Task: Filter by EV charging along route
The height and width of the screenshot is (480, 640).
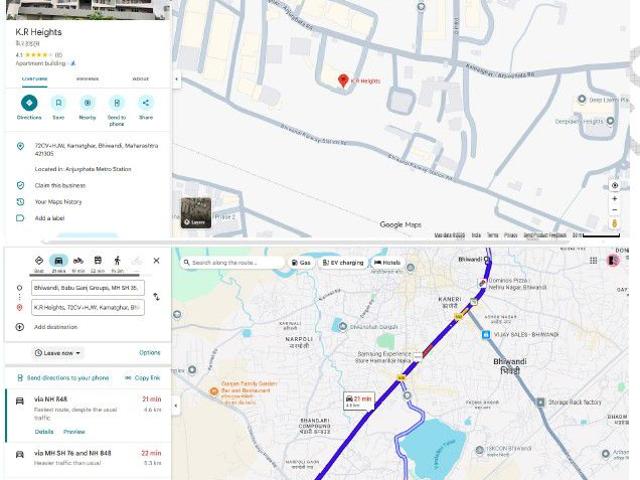Action: tap(343, 262)
